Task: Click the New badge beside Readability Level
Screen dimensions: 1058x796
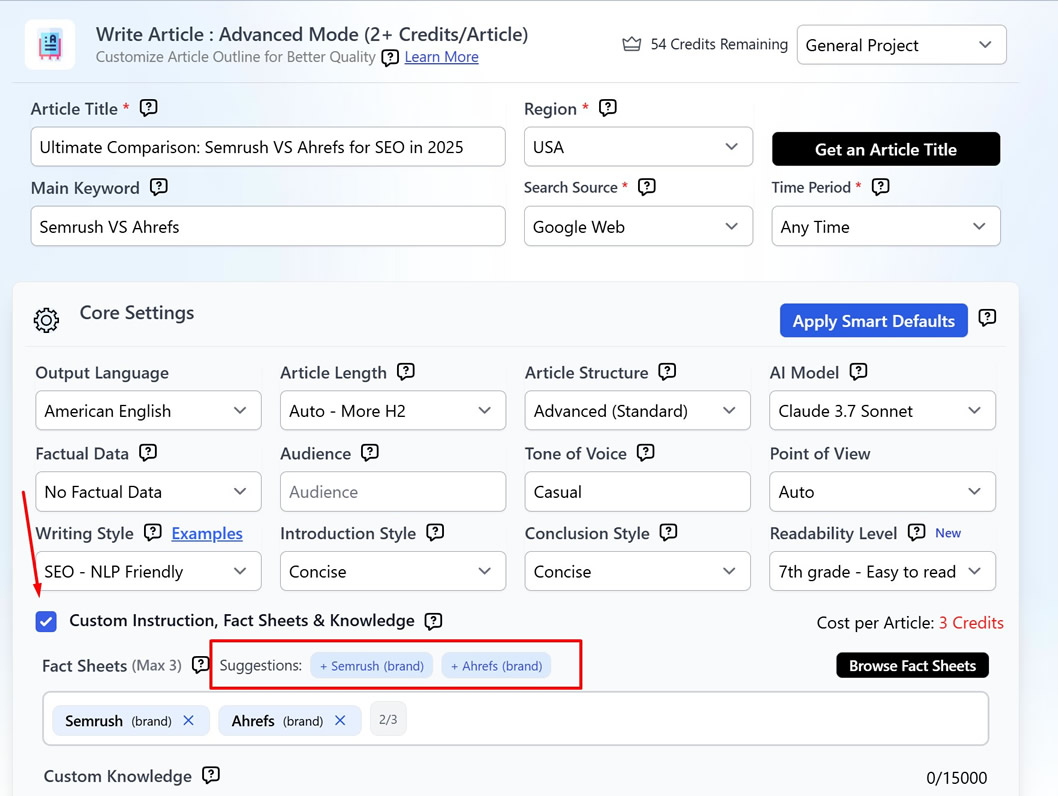Action: (x=948, y=533)
